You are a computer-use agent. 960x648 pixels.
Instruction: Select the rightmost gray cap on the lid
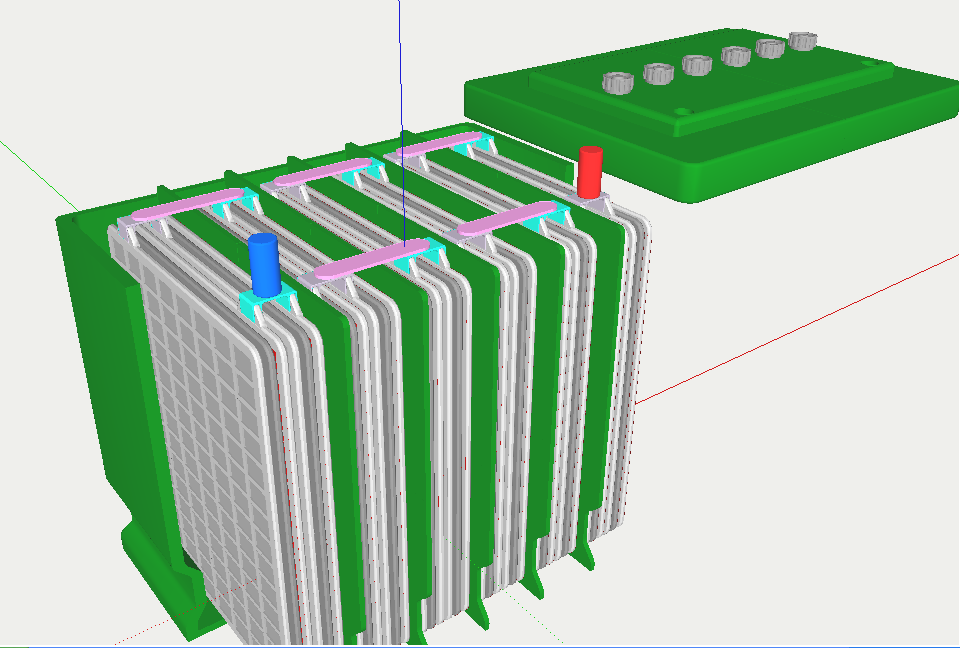(803, 41)
